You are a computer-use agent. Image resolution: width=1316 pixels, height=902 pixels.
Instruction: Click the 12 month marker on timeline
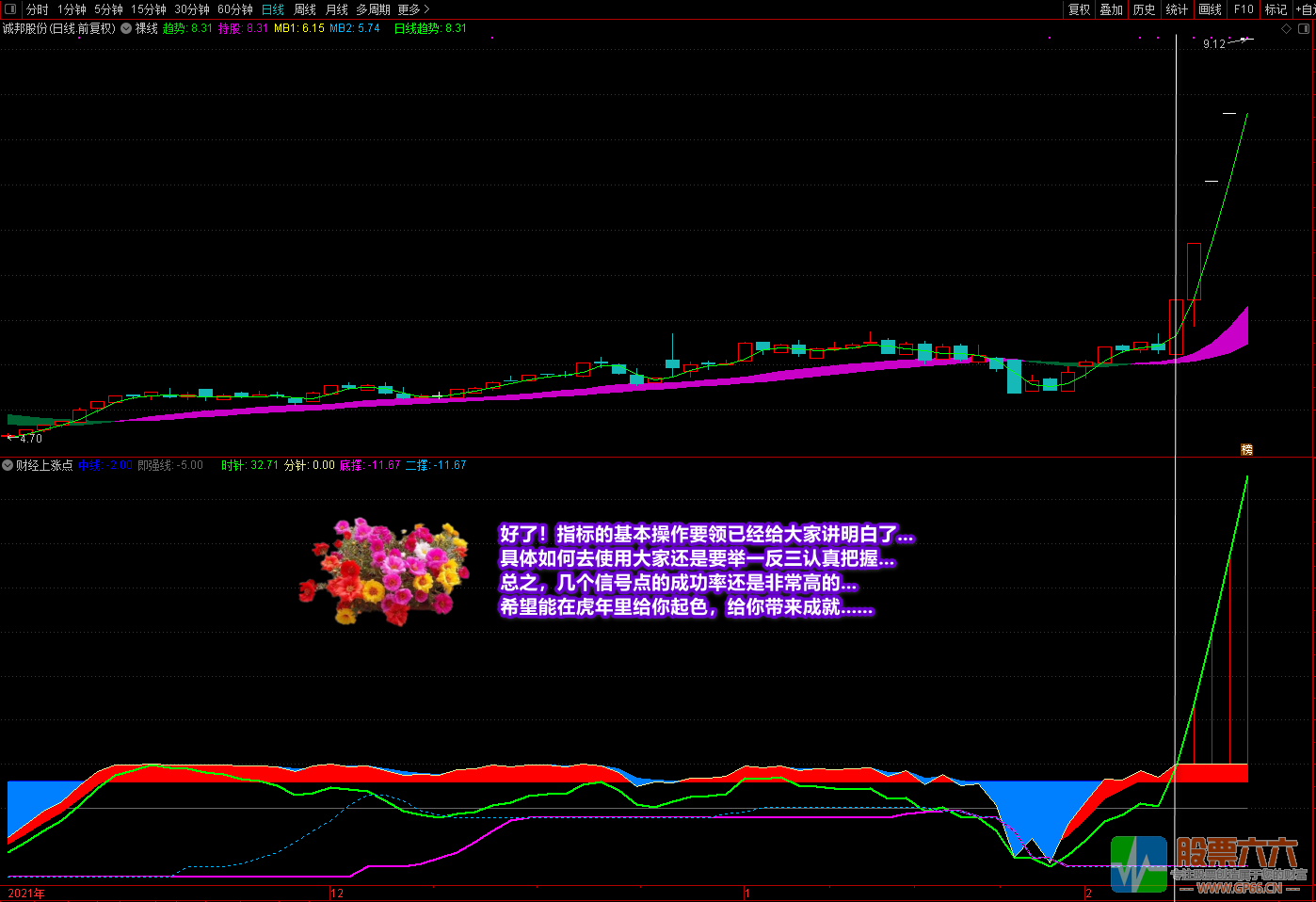[x=337, y=894]
